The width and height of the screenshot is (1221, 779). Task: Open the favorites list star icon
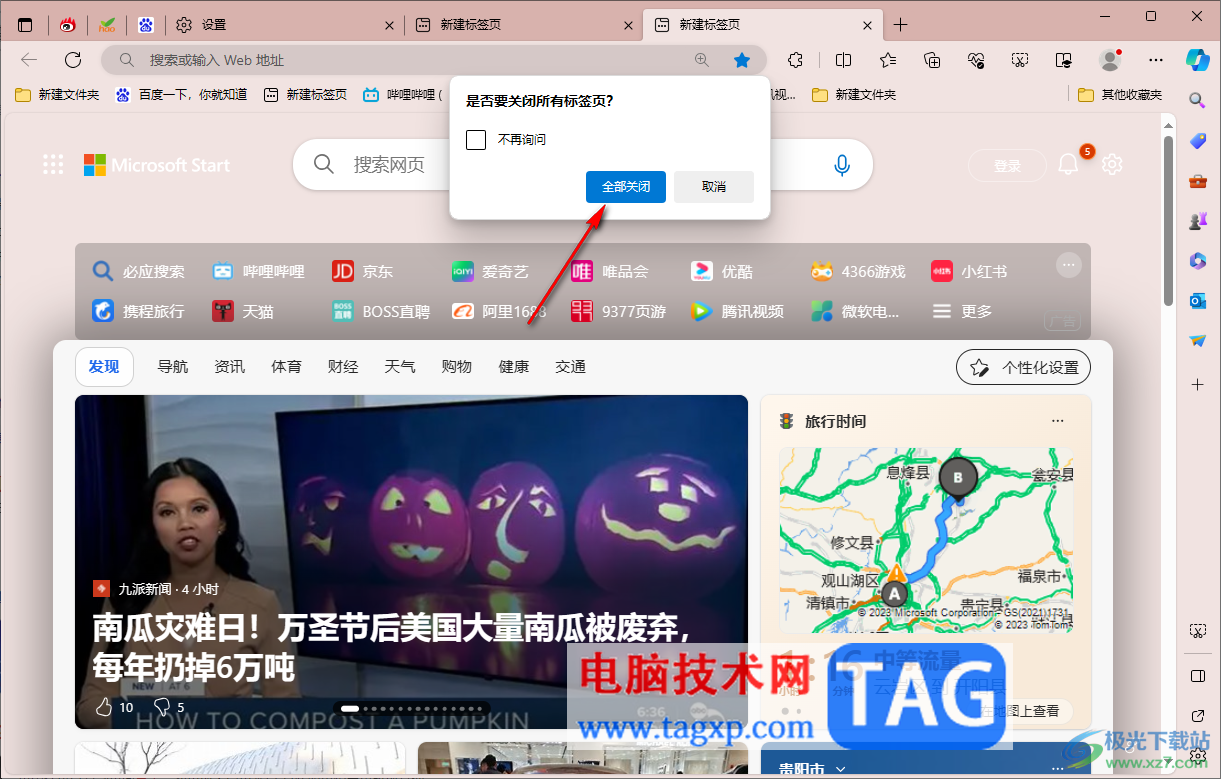(888, 60)
